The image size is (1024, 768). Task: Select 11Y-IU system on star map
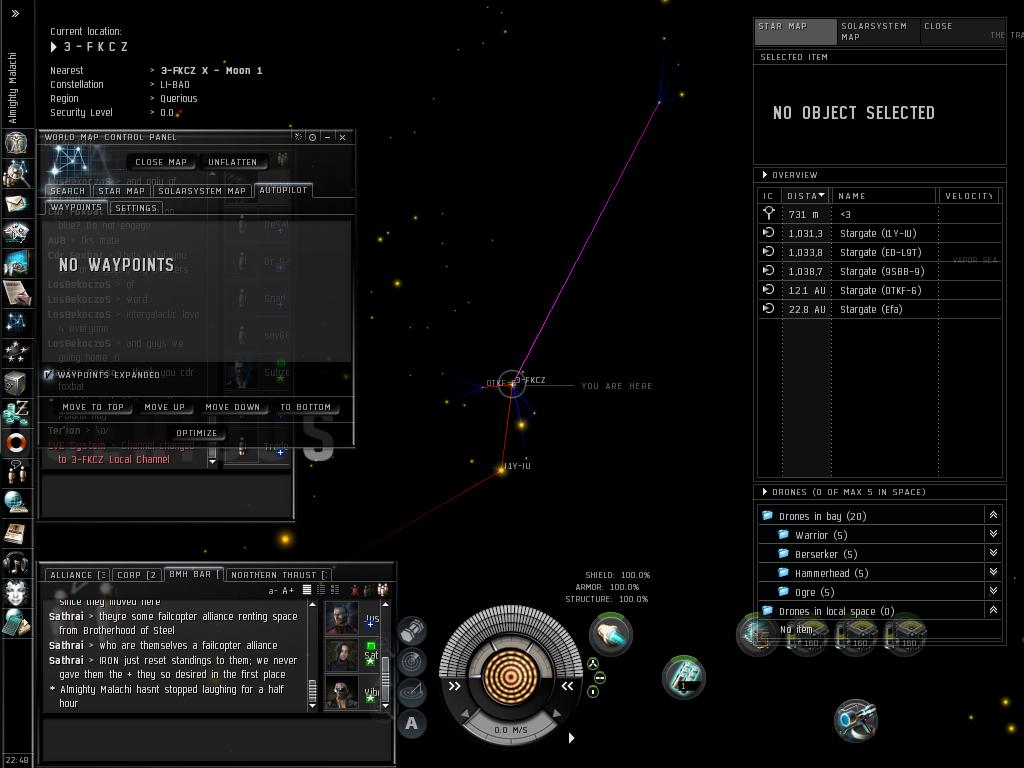[x=502, y=469]
